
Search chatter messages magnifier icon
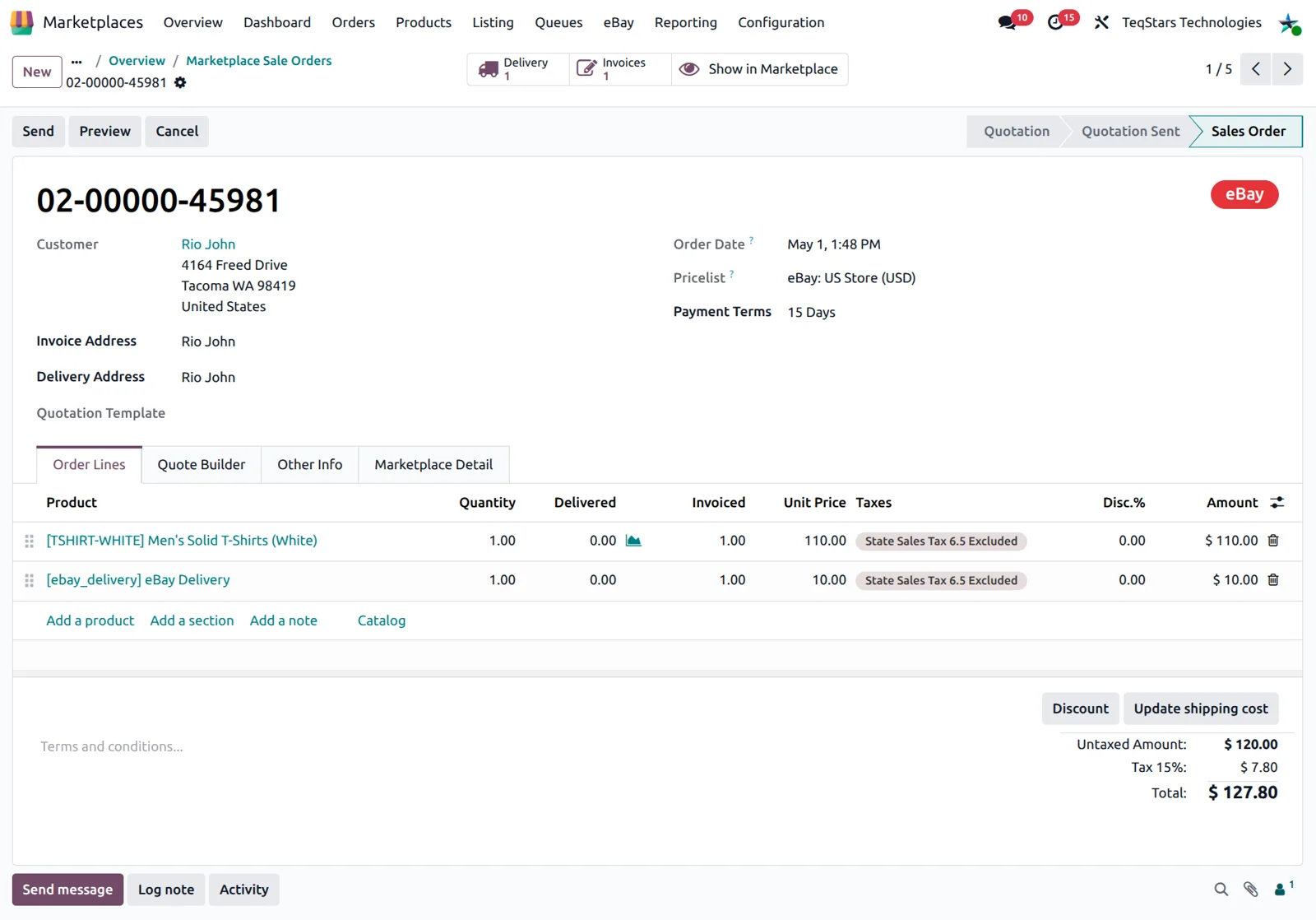click(x=1221, y=890)
